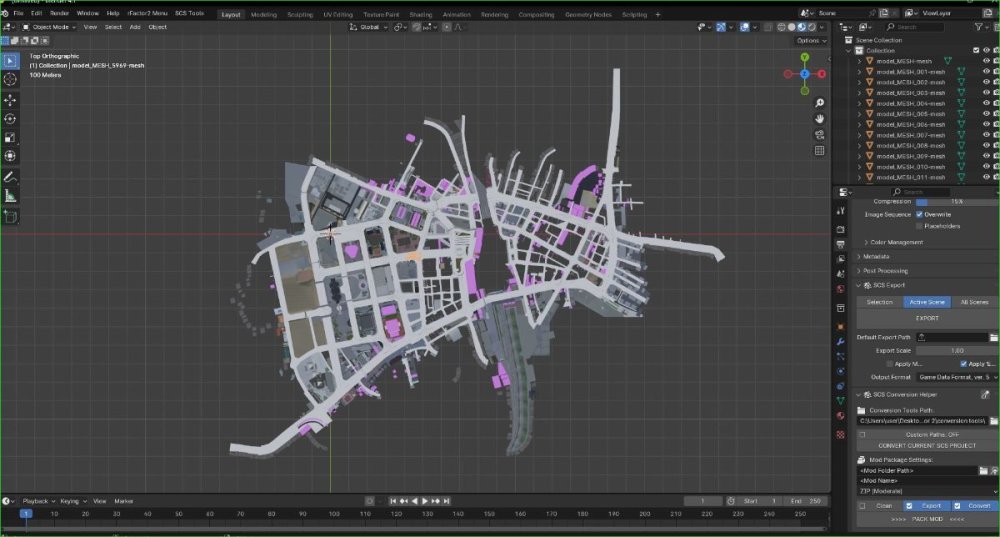Pick the Measure tool

coord(10,196)
